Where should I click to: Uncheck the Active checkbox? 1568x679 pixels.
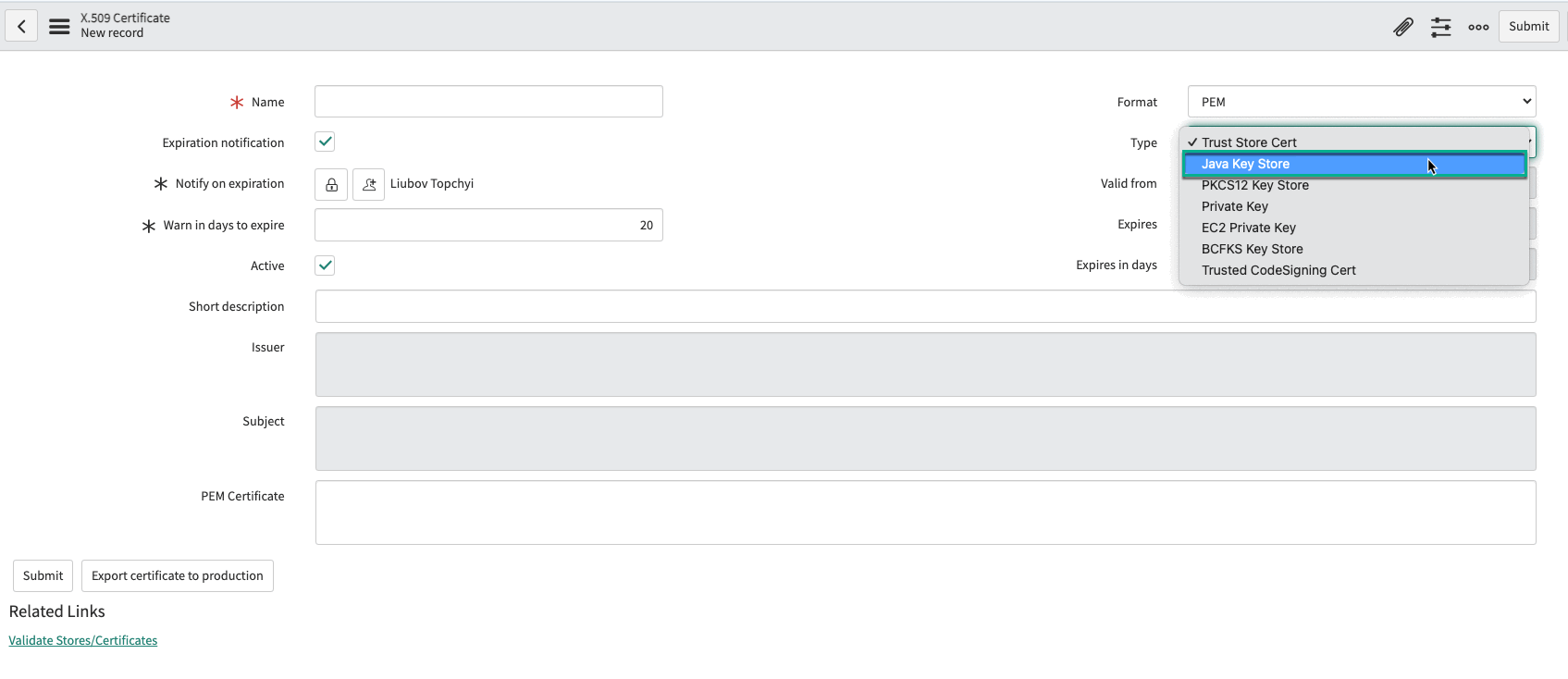coord(325,265)
